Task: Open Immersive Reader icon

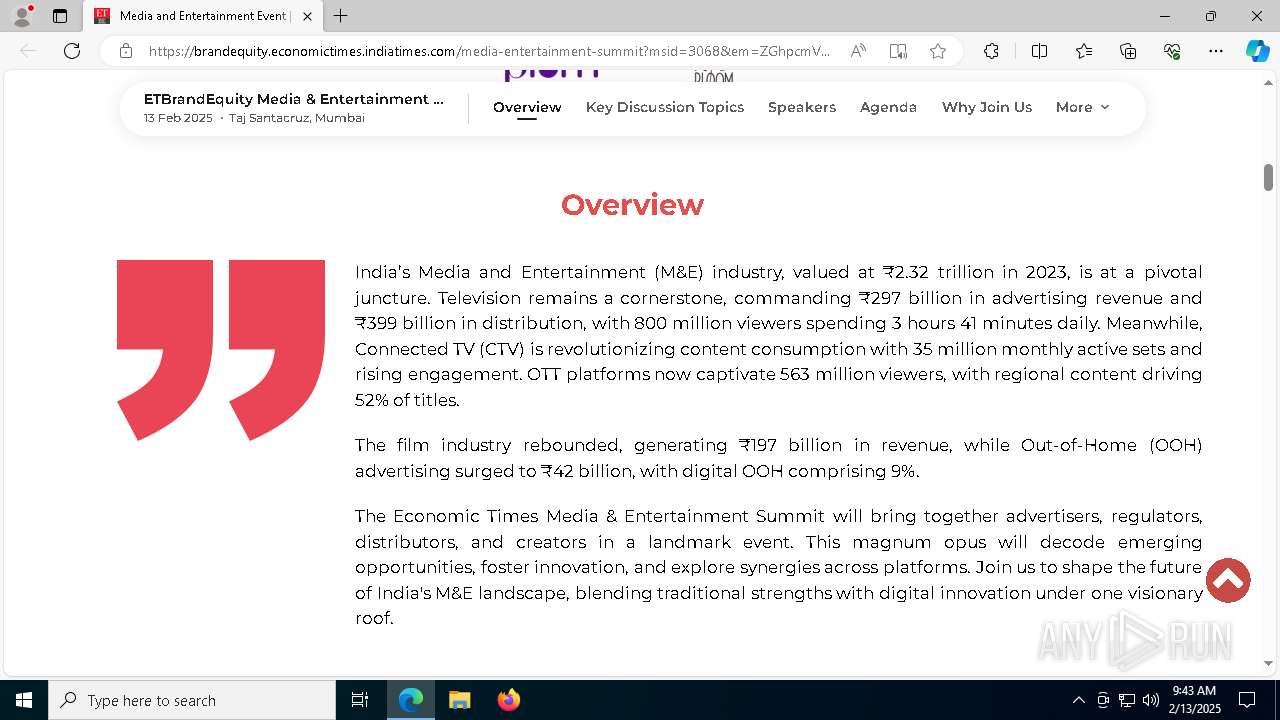Action: click(898, 51)
